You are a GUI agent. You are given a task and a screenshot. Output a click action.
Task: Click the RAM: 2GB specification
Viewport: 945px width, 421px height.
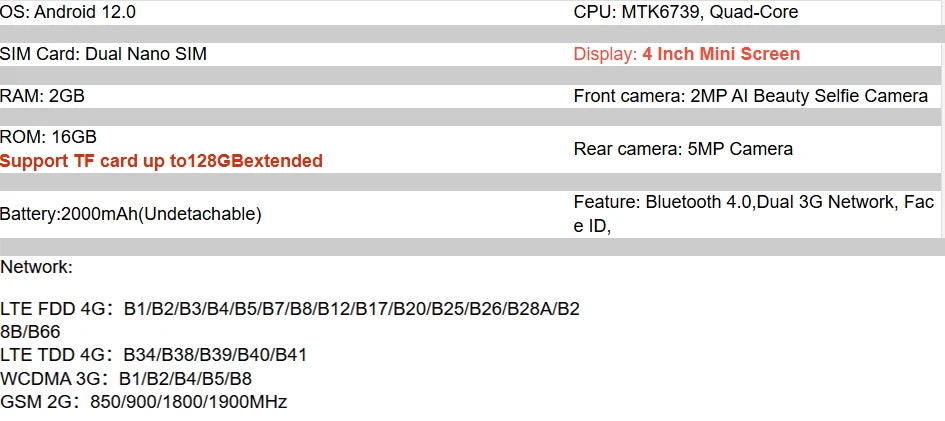[x=42, y=96]
